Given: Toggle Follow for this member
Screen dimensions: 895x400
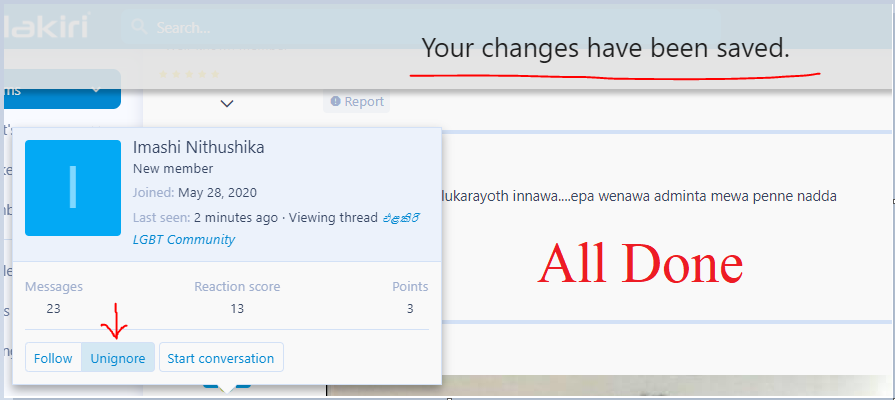Looking at the screenshot, I should 53,358.
